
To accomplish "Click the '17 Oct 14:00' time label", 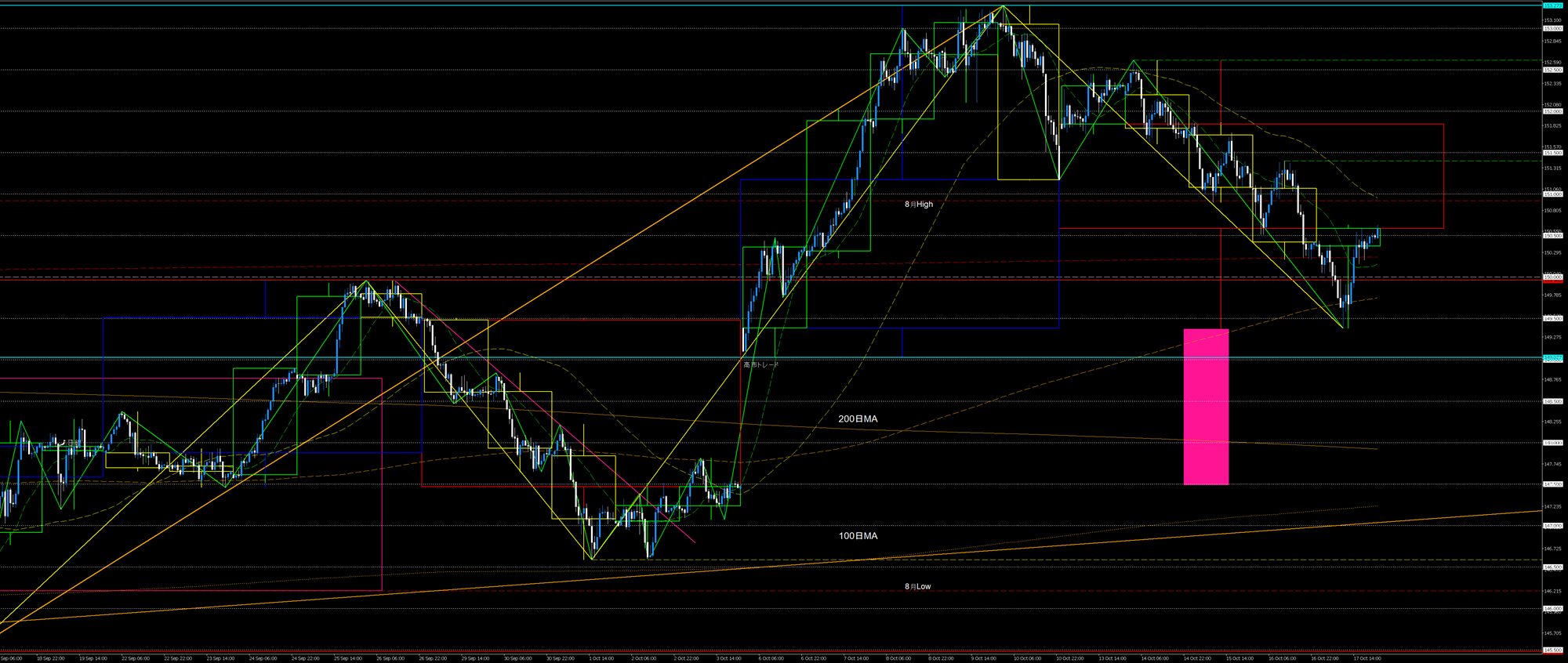I will (x=1367, y=658).
